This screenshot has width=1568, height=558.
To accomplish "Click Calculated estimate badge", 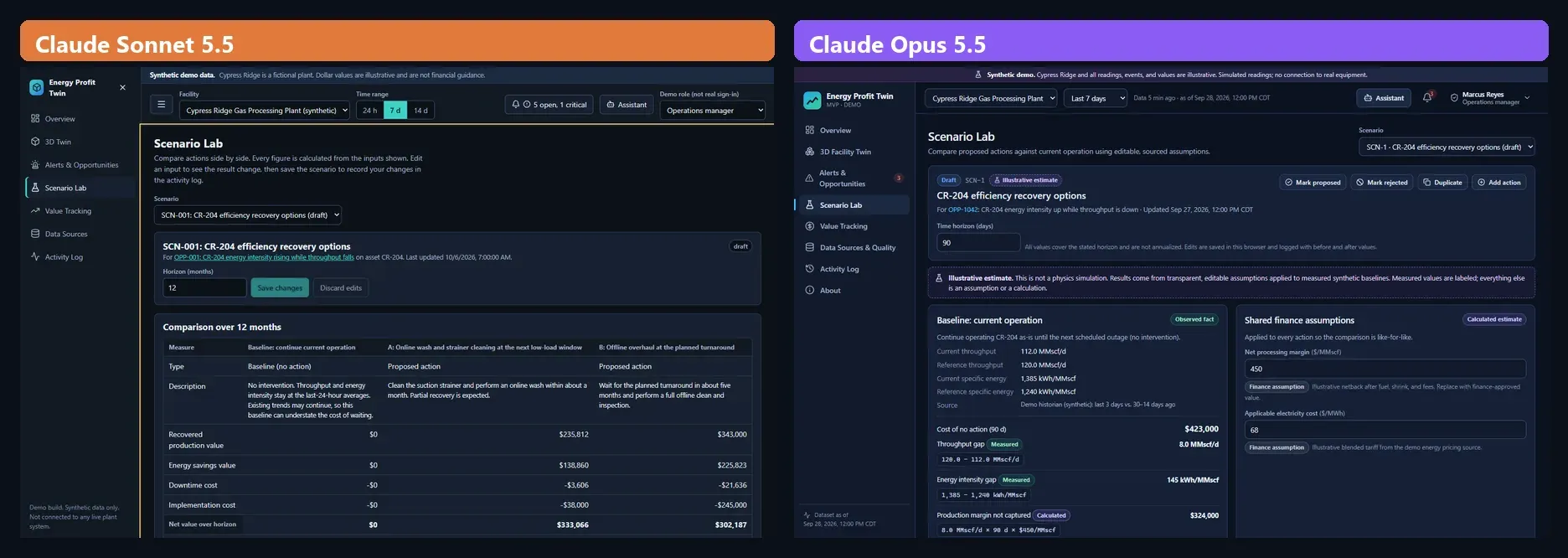I will 1494,319.
